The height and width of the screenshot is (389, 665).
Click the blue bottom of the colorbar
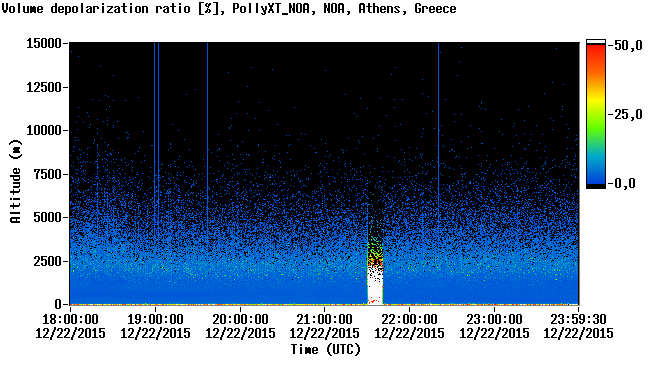pyautogui.click(x=596, y=174)
